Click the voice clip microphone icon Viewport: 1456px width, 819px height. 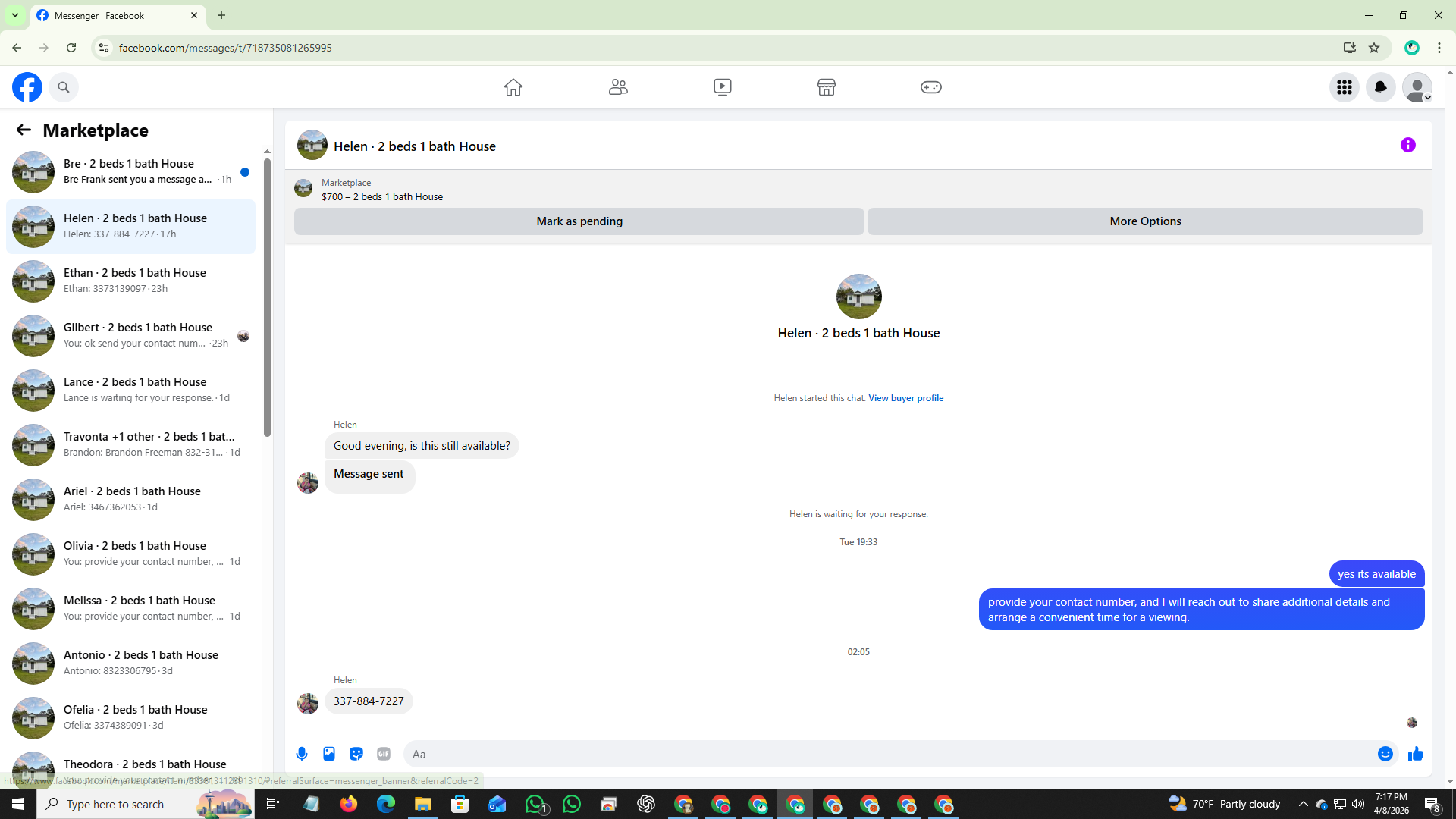tap(302, 754)
